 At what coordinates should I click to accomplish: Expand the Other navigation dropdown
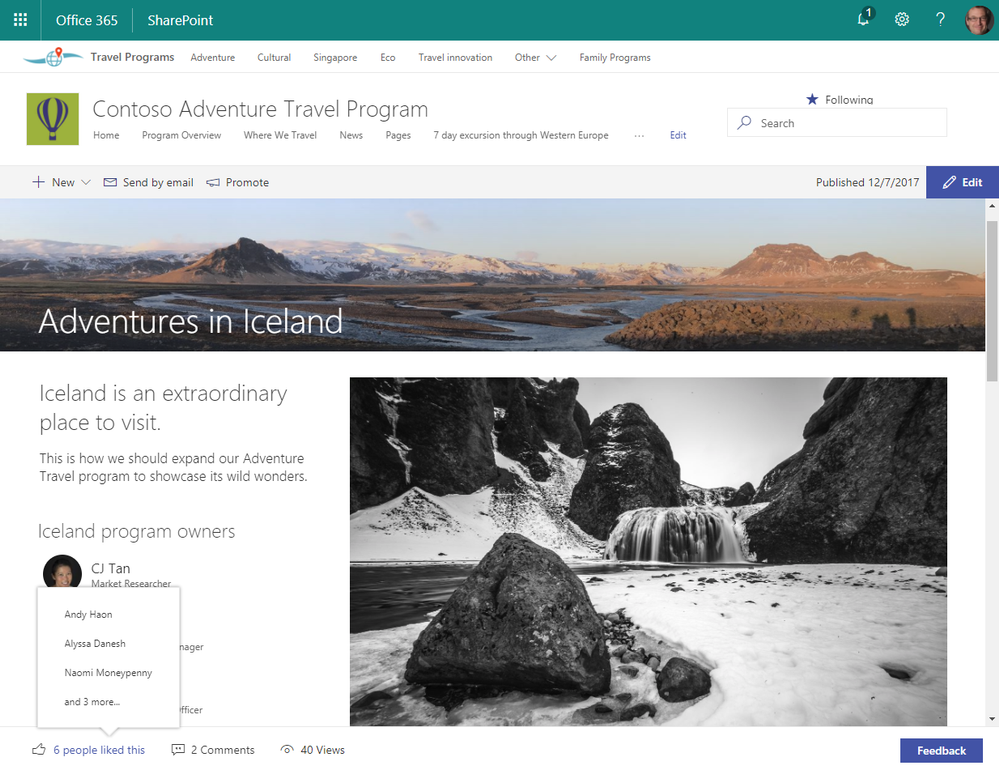click(x=535, y=57)
